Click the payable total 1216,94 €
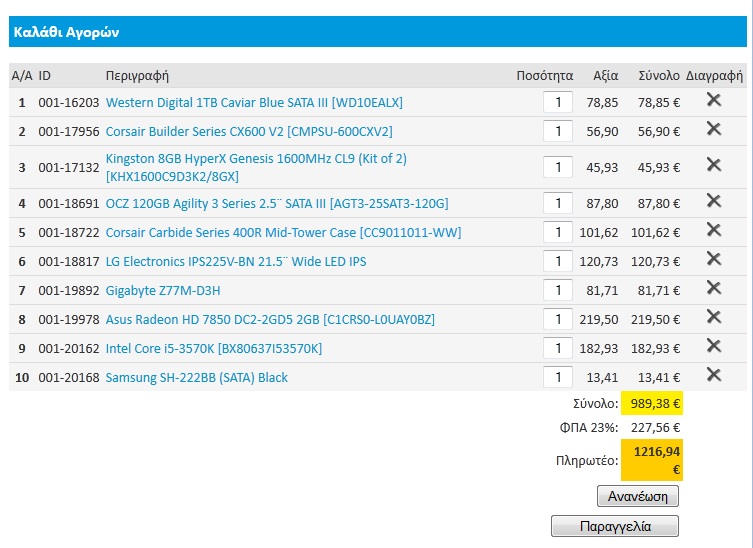The width and height of the screenshot is (753, 548). [656, 460]
